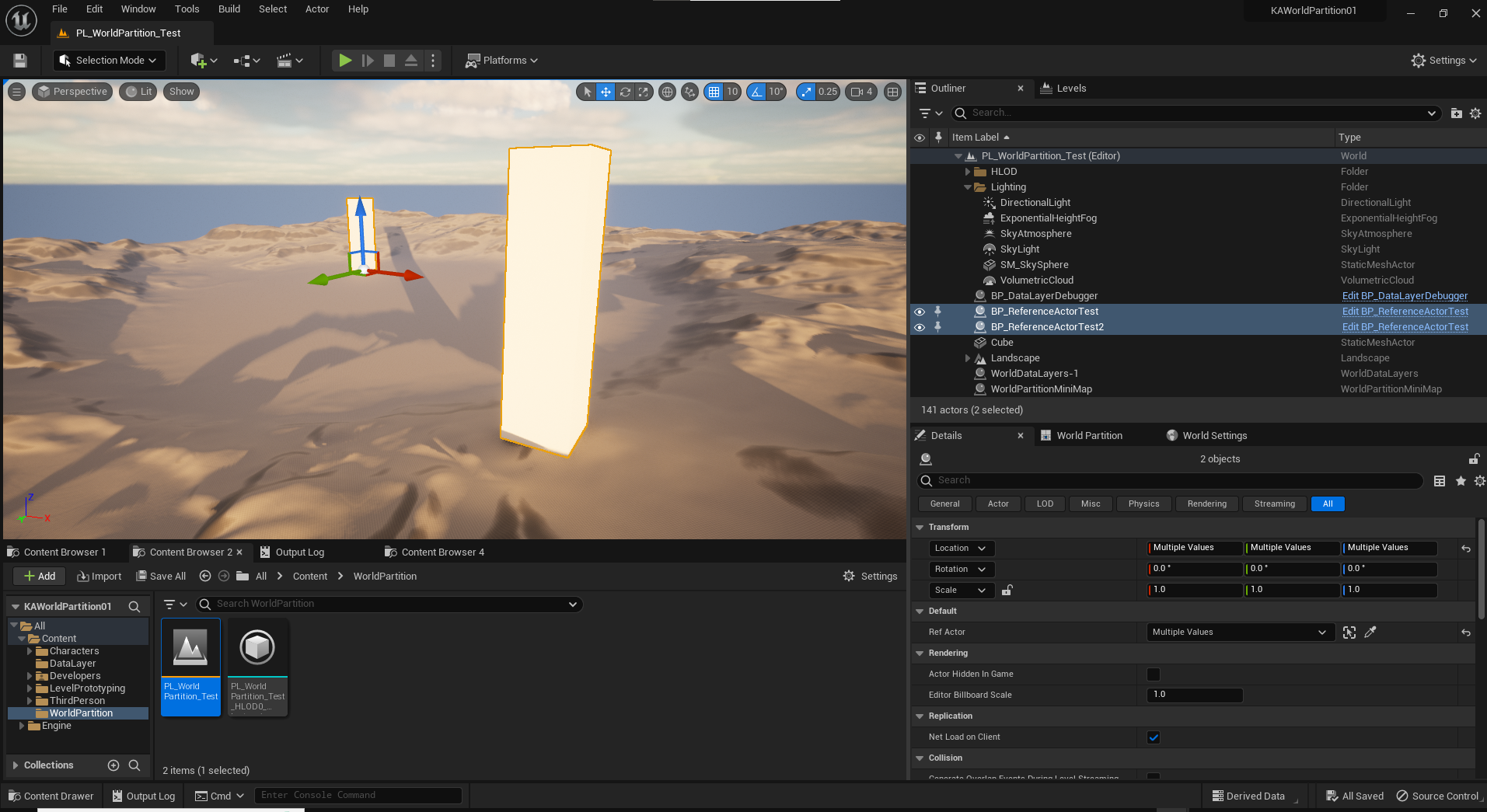Screen dimensions: 1487x812
Task: Activate the scale objects tool
Action: (644, 92)
